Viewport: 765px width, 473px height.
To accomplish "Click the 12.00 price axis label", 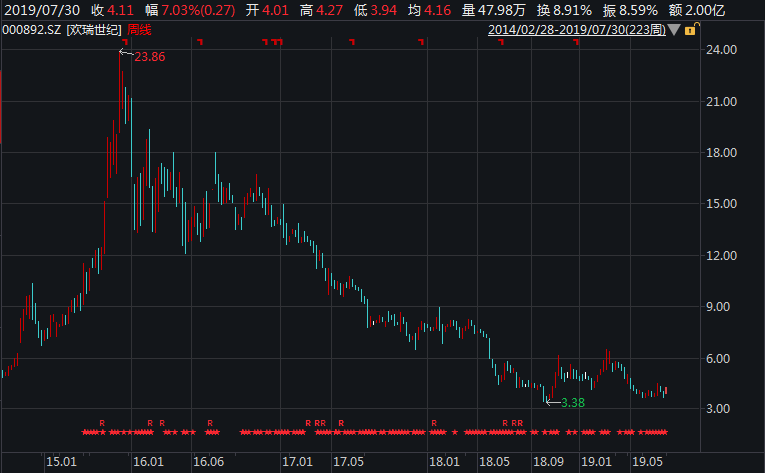I will tap(721, 255).
